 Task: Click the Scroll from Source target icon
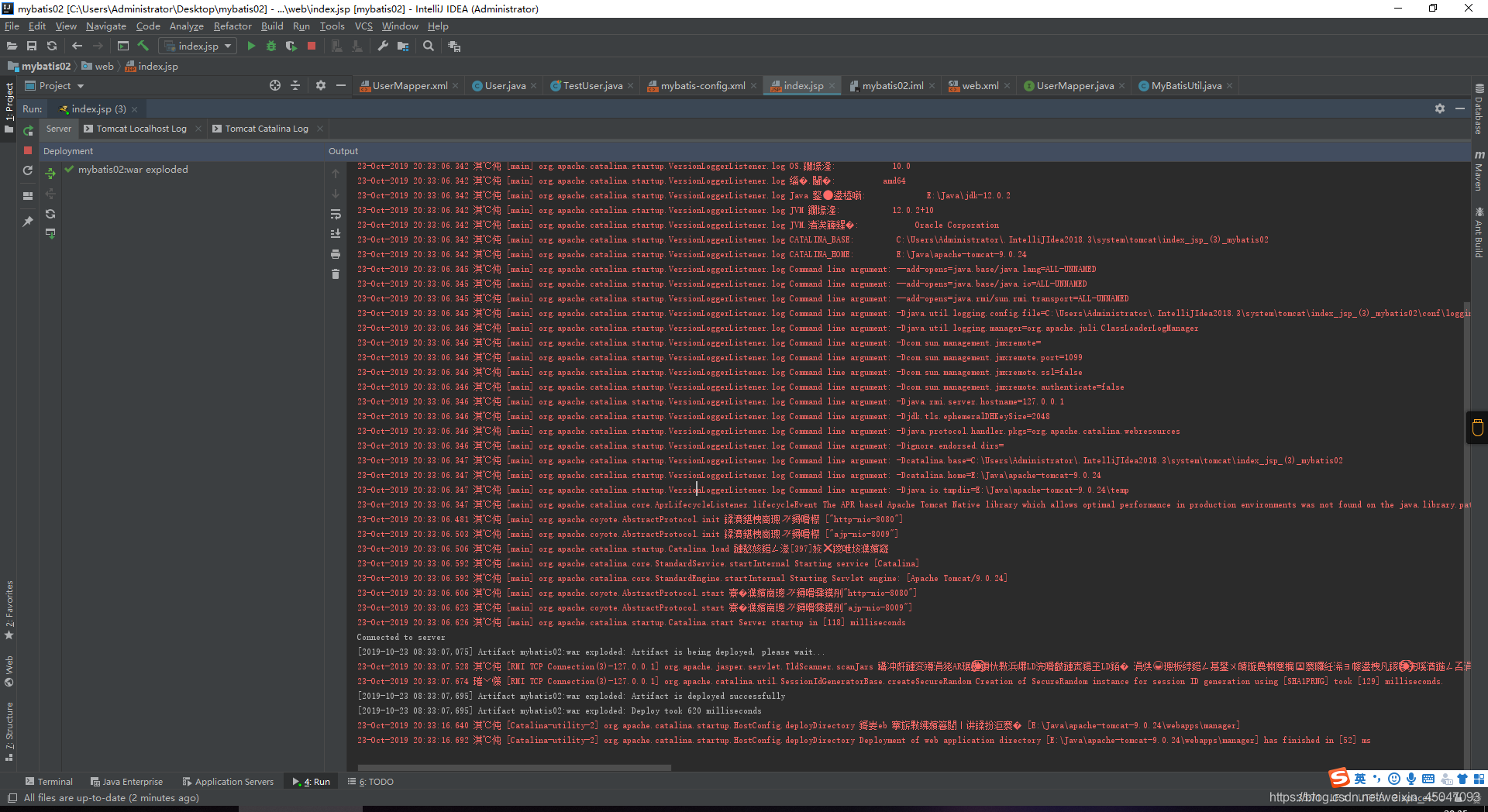(x=275, y=86)
